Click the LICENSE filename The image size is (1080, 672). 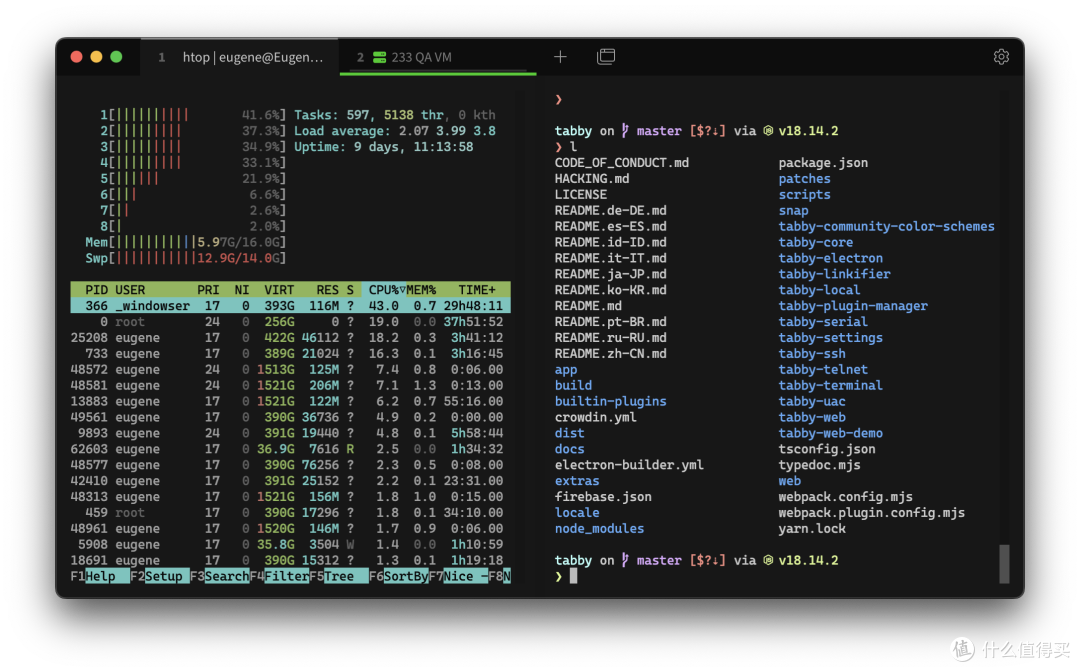(x=581, y=195)
